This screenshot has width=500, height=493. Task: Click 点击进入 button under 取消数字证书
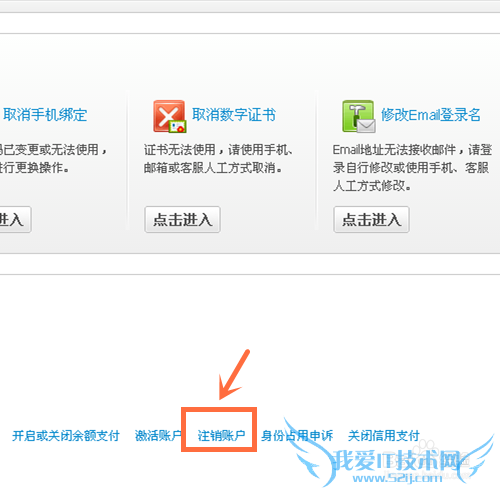[182, 219]
